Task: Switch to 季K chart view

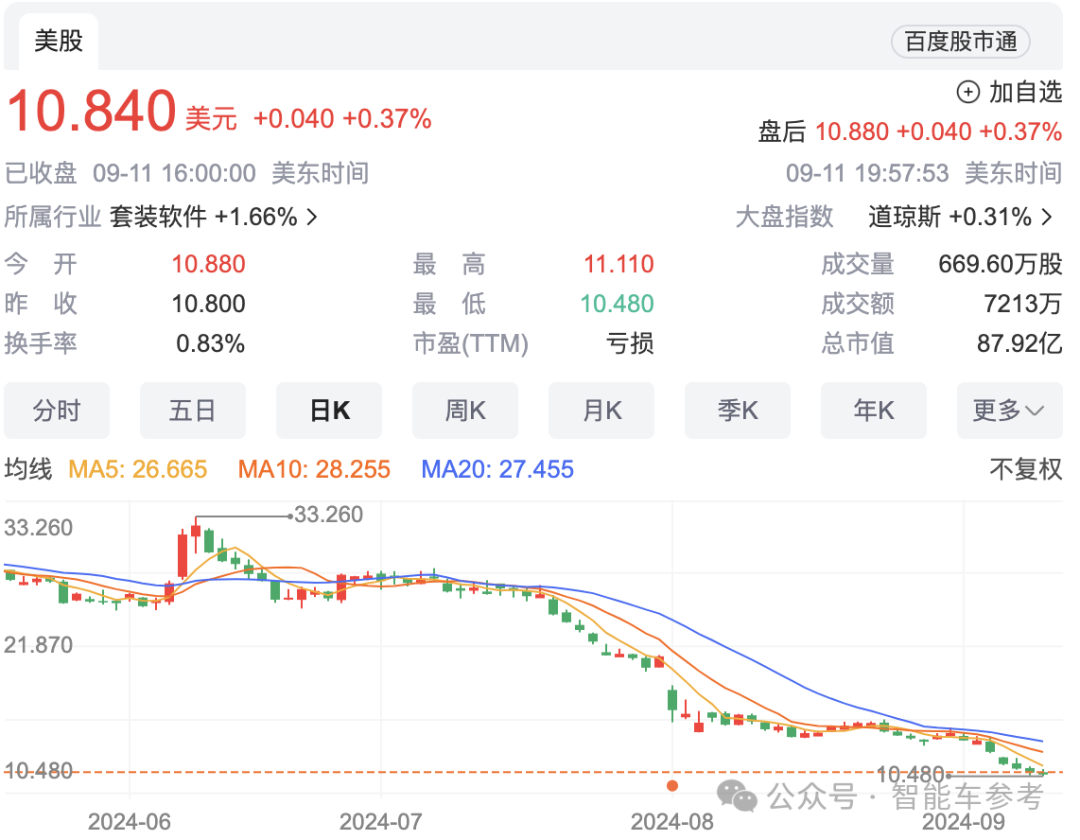Action: [x=737, y=410]
